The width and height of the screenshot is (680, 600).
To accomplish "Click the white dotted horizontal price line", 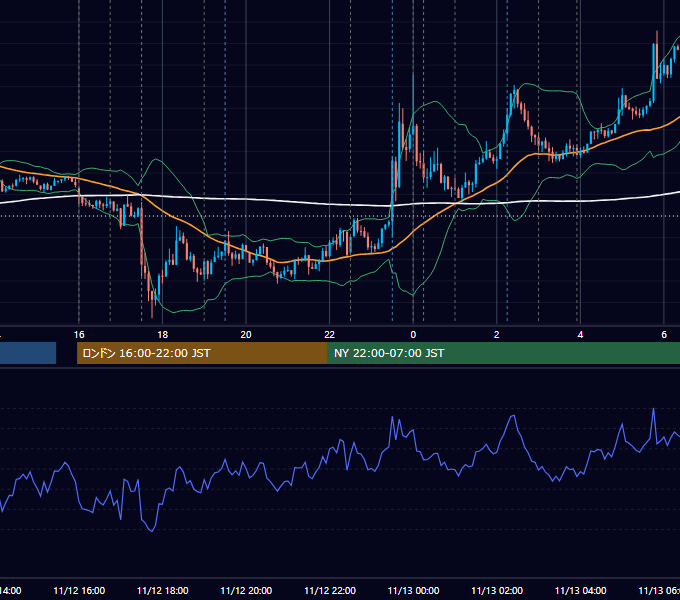I will 340,215.
